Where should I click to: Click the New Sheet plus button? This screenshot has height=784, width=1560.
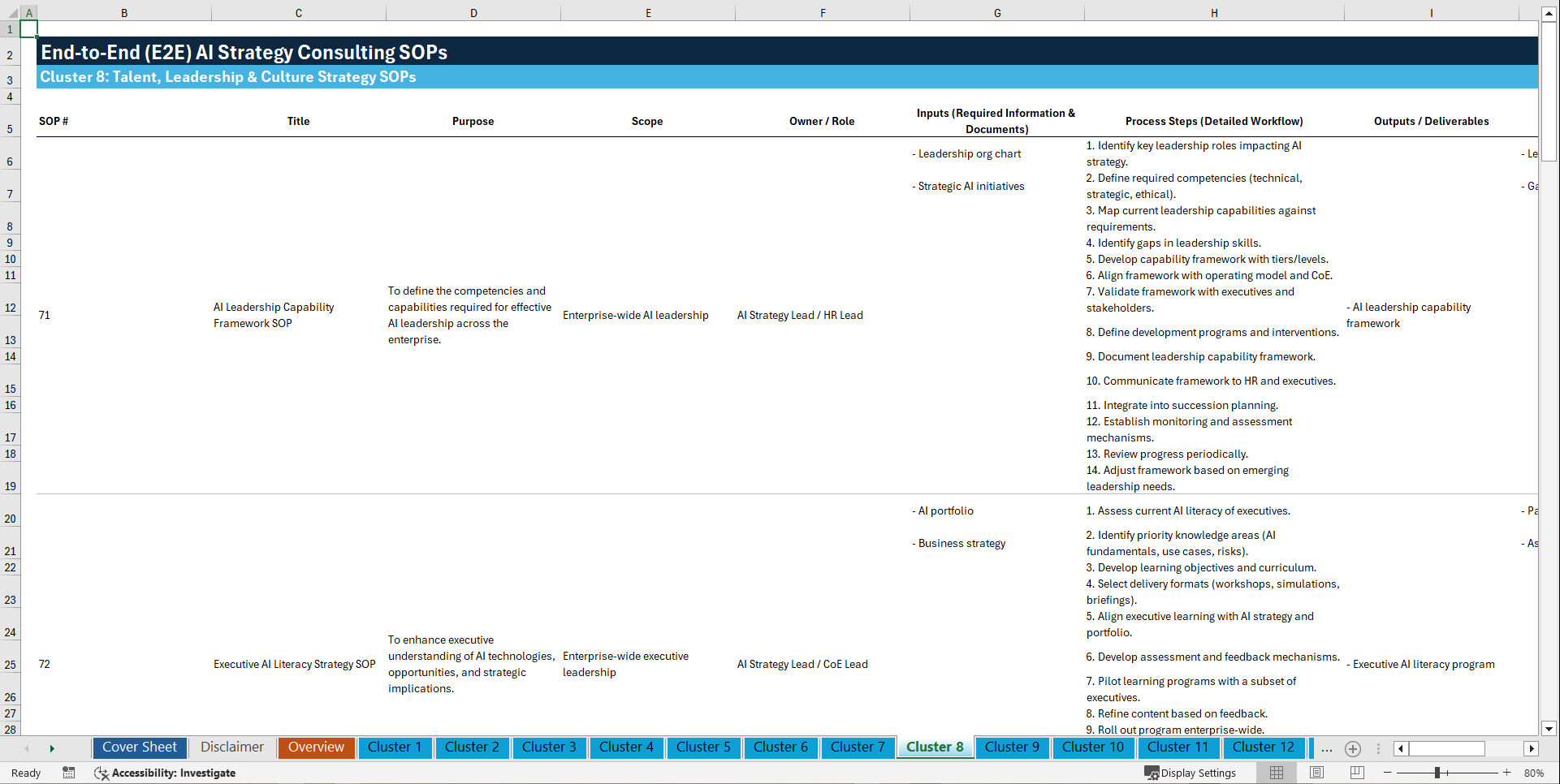1353,749
